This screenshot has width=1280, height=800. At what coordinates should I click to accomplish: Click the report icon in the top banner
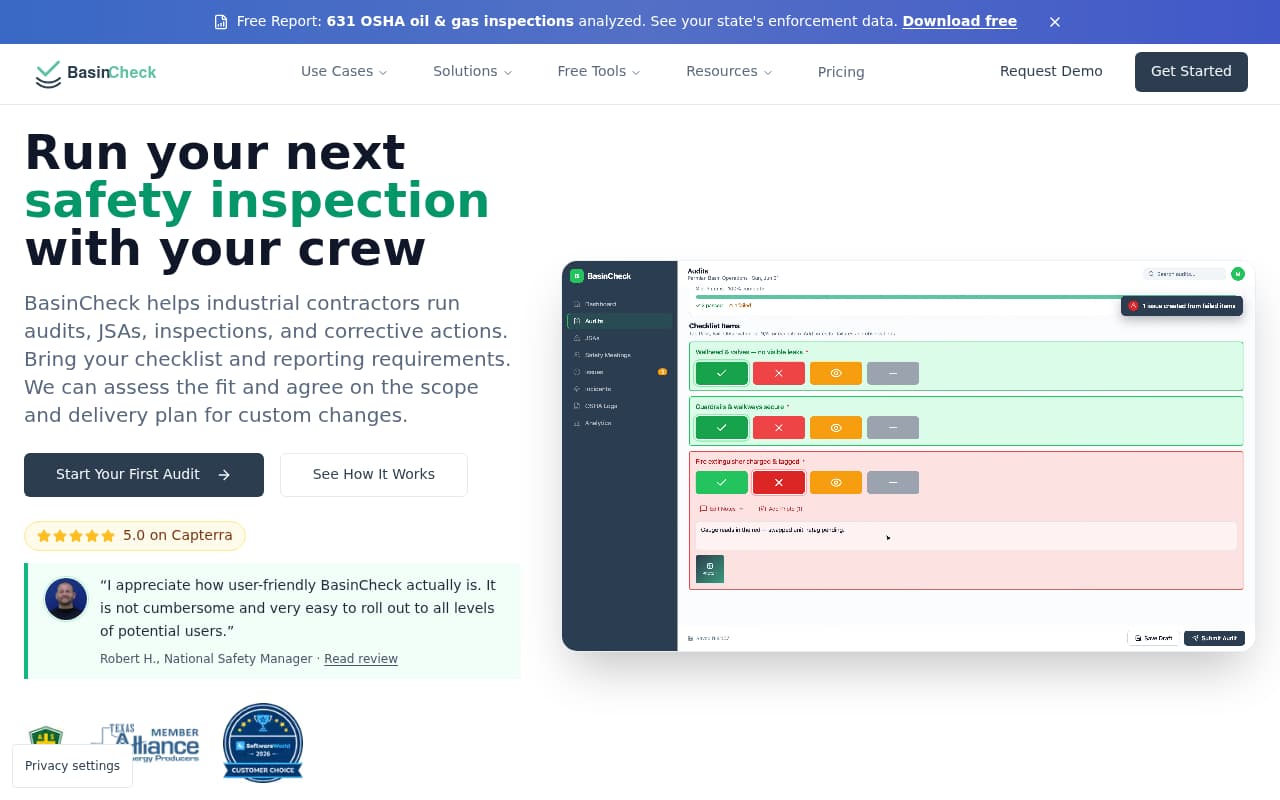click(221, 22)
